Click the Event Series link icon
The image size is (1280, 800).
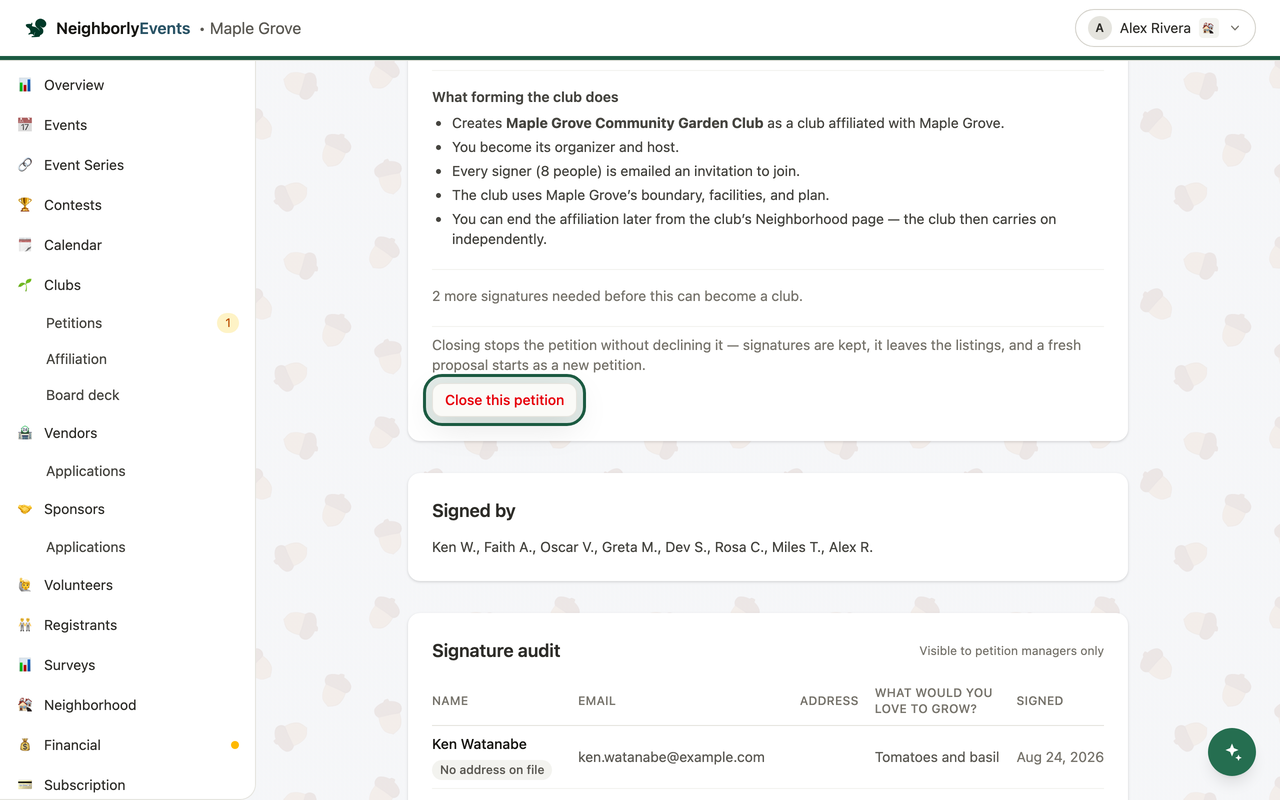(x=25, y=165)
